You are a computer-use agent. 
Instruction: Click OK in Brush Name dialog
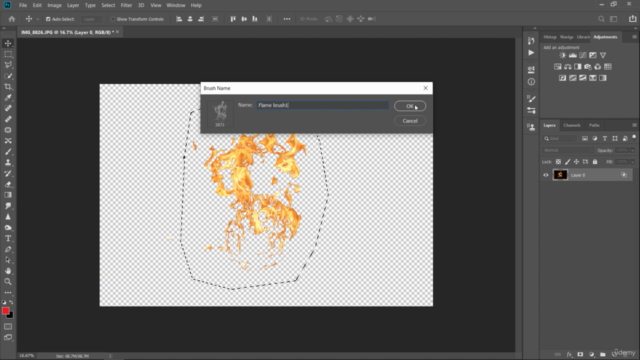(410, 106)
